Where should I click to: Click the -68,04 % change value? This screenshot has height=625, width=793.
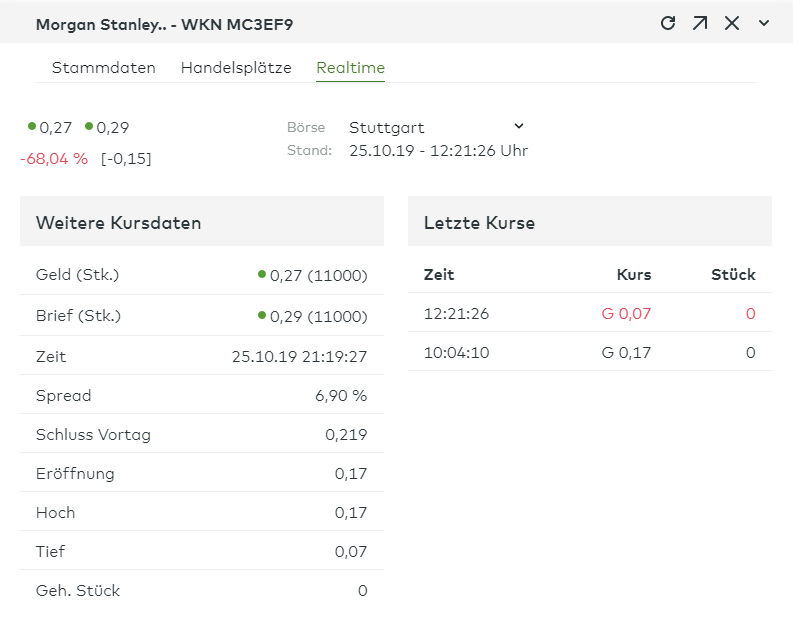54,158
